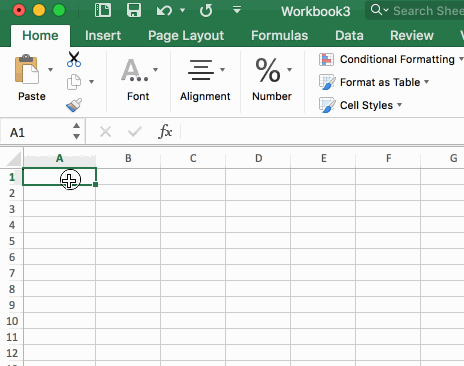The width and height of the screenshot is (464, 366).
Task: Click the Conditional Formatting label
Action: click(x=397, y=59)
